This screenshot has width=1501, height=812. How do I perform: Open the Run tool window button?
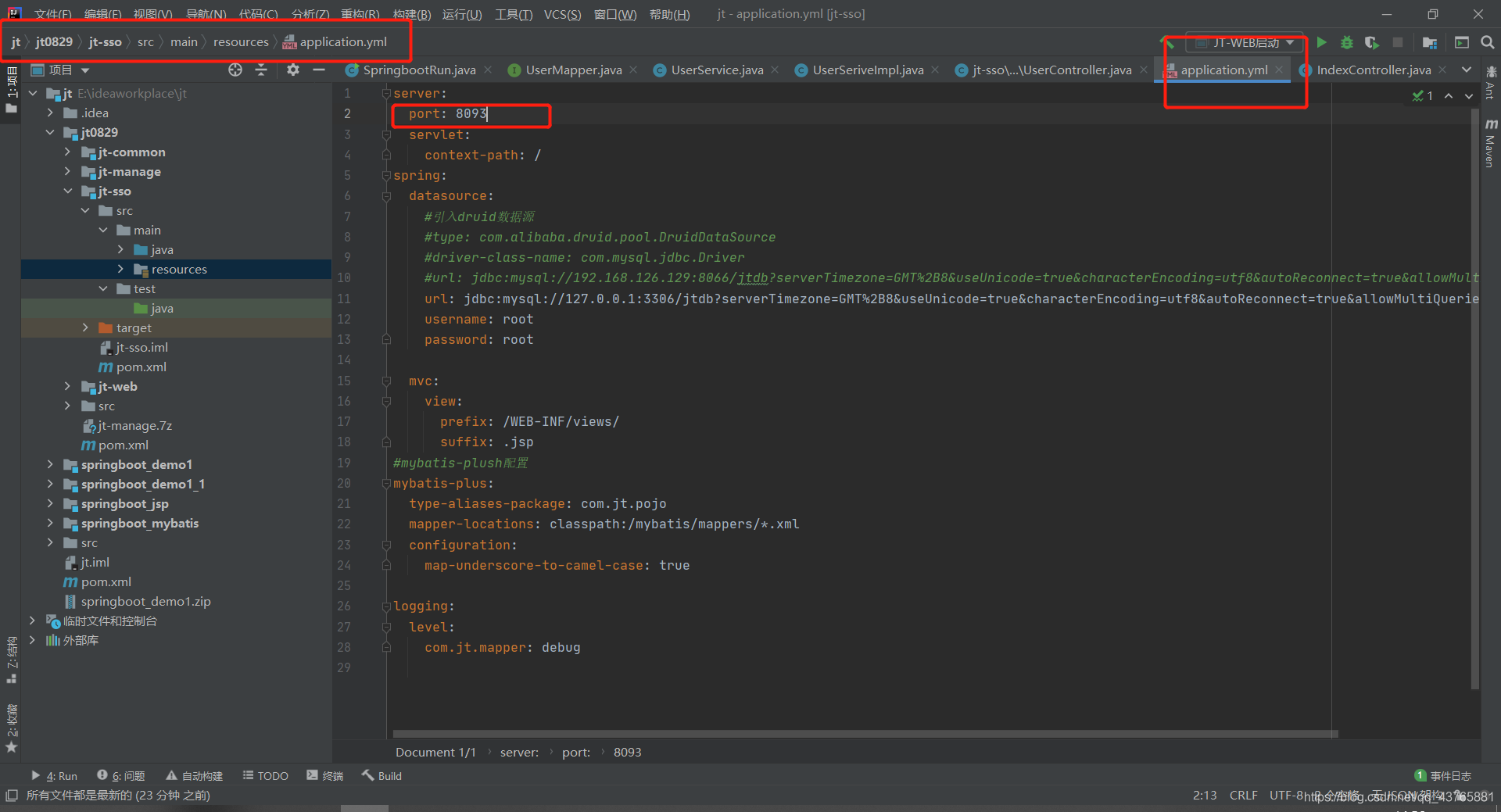click(54, 776)
